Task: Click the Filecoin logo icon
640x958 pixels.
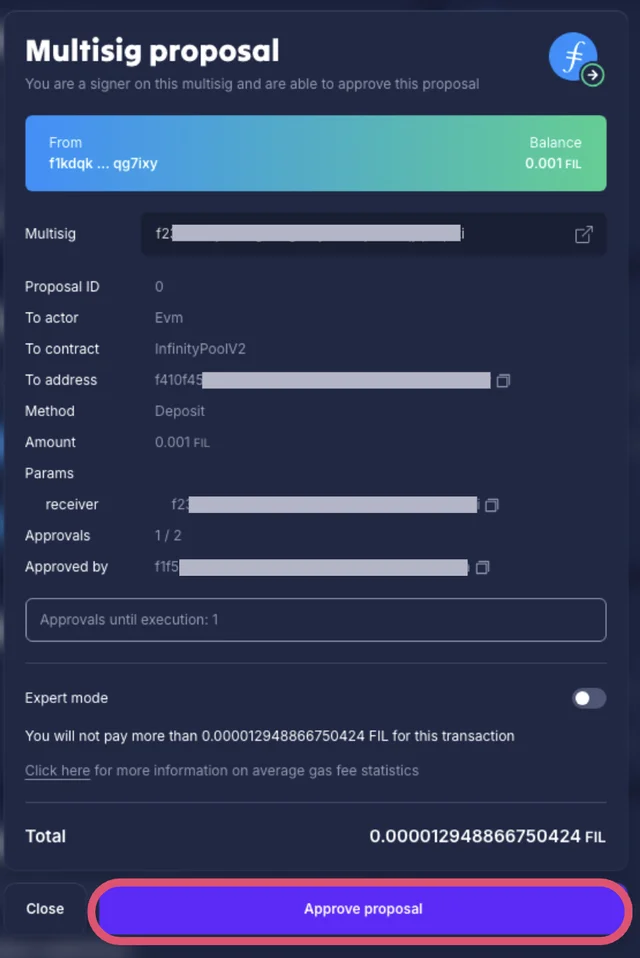Action: (572, 56)
